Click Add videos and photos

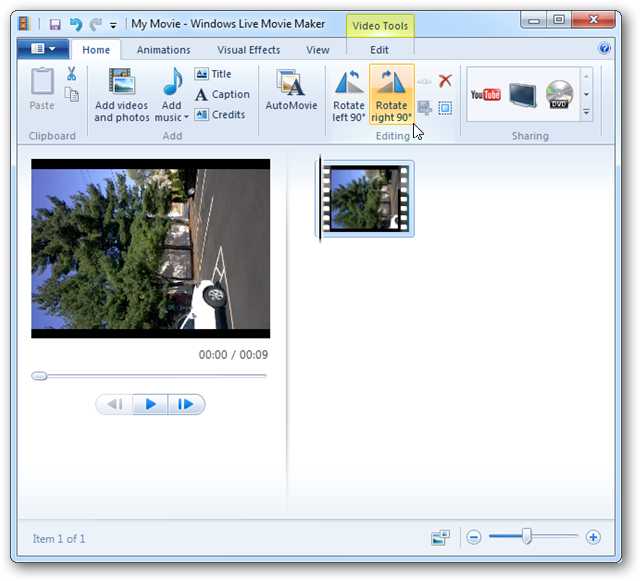(x=121, y=95)
